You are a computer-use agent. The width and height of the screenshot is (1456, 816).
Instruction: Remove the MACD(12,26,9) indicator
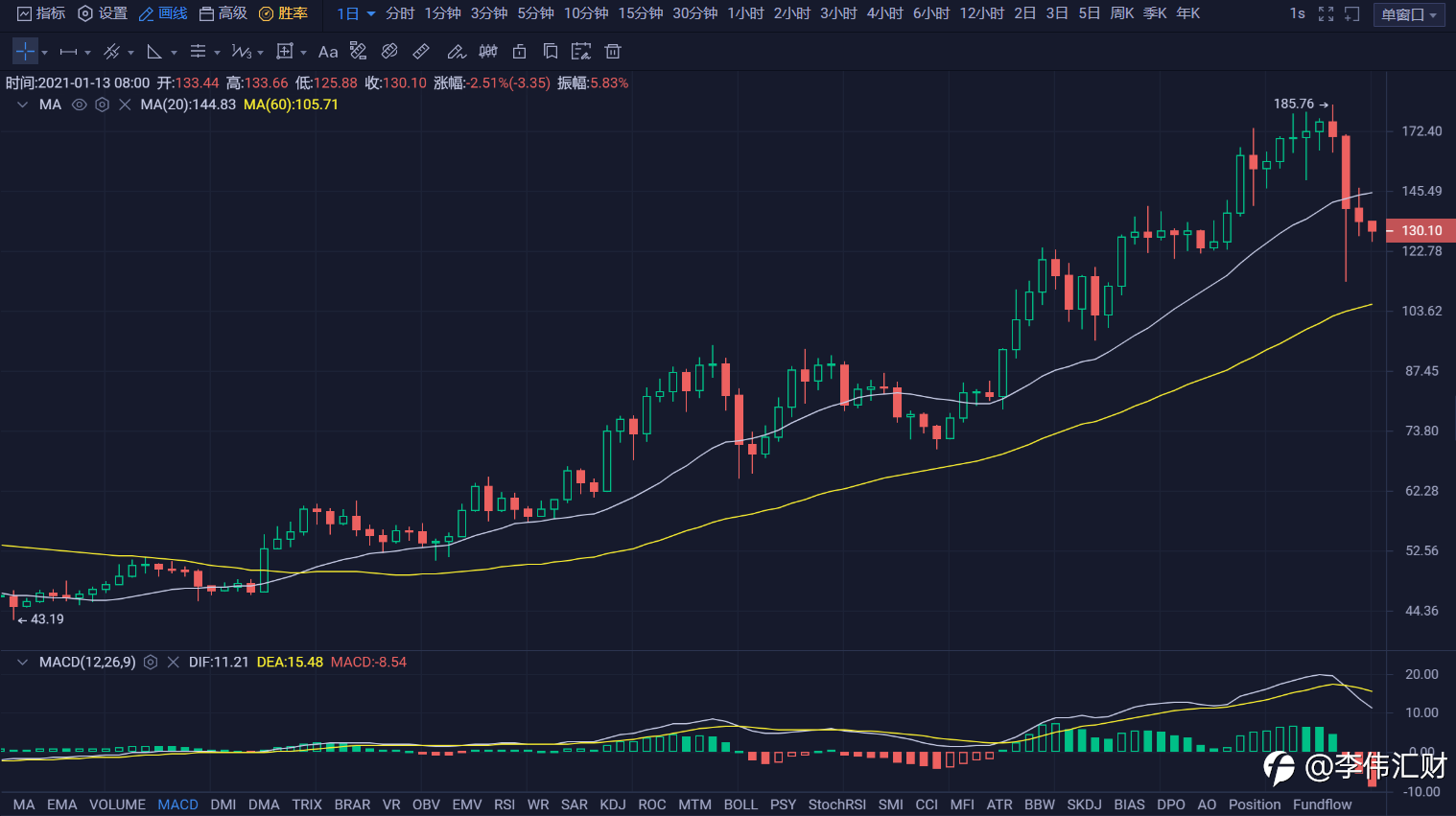[x=173, y=662]
